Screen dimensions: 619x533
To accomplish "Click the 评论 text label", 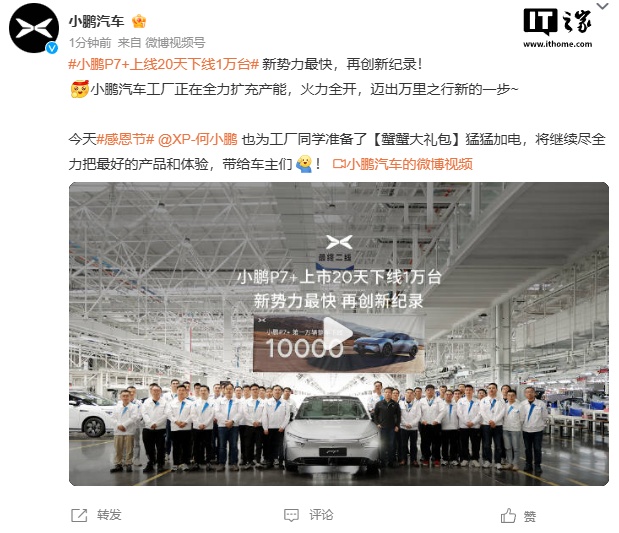I will point(321,515).
